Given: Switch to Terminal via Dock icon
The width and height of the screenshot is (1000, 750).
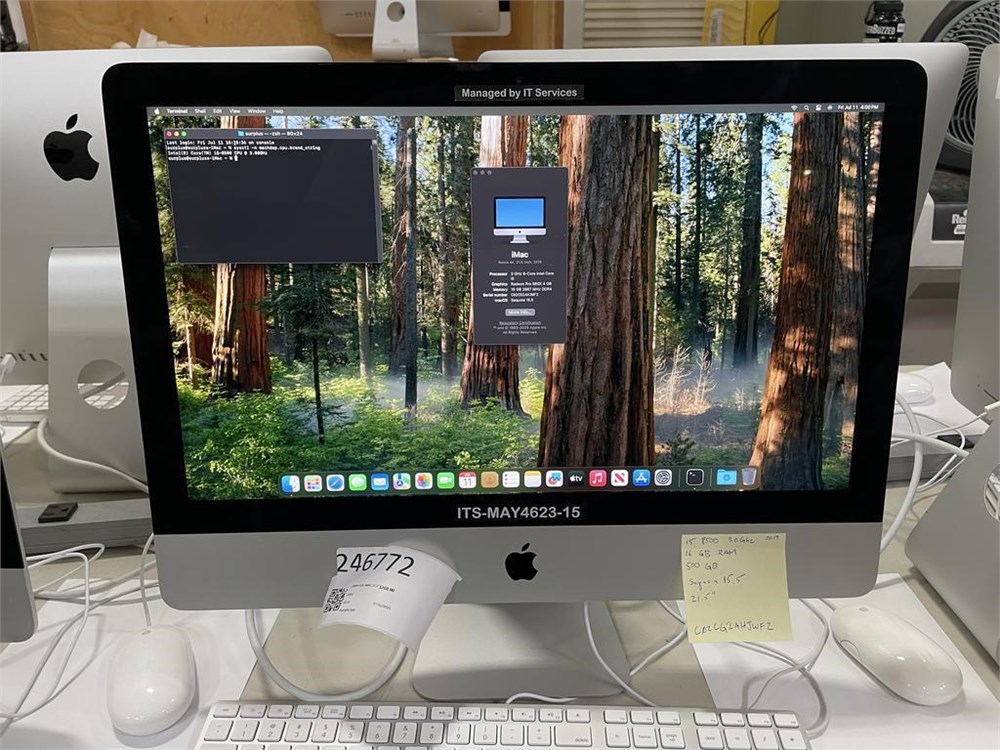Looking at the screenshot, I should coord(695,477).
